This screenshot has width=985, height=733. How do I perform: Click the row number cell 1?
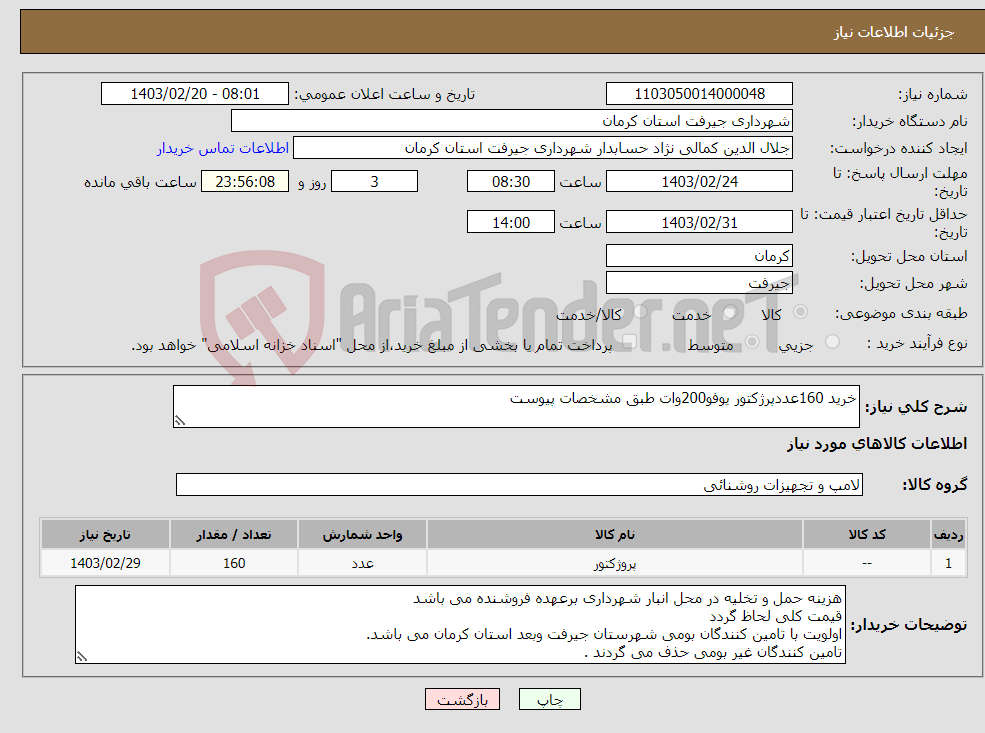pyautogui.click(x=948, y=563)
